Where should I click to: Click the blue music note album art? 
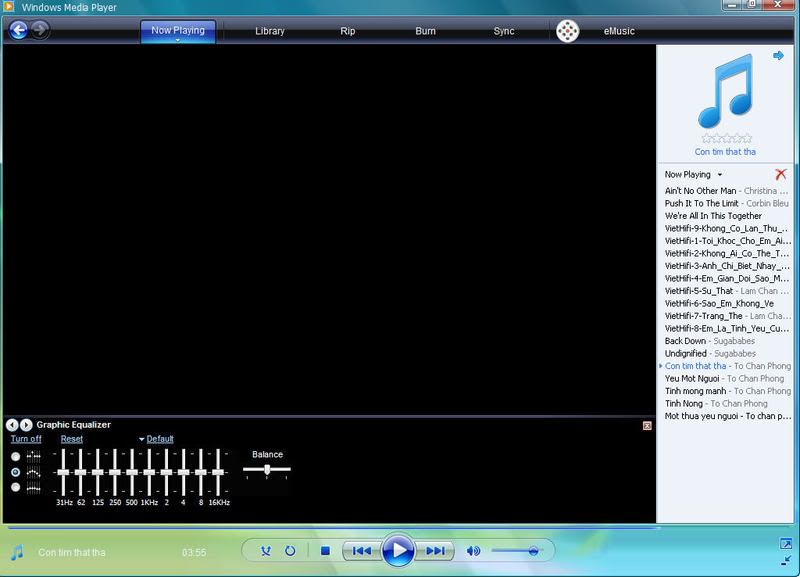click(726, 91)
